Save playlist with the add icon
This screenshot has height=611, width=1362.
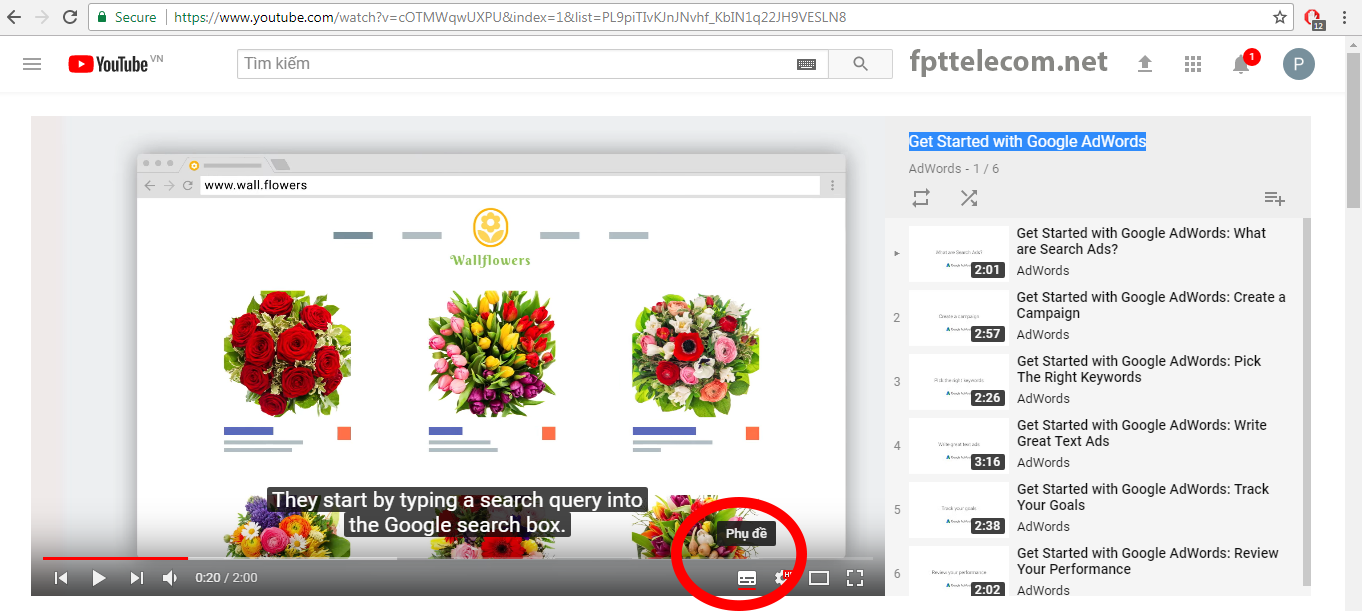[1274, 198]
